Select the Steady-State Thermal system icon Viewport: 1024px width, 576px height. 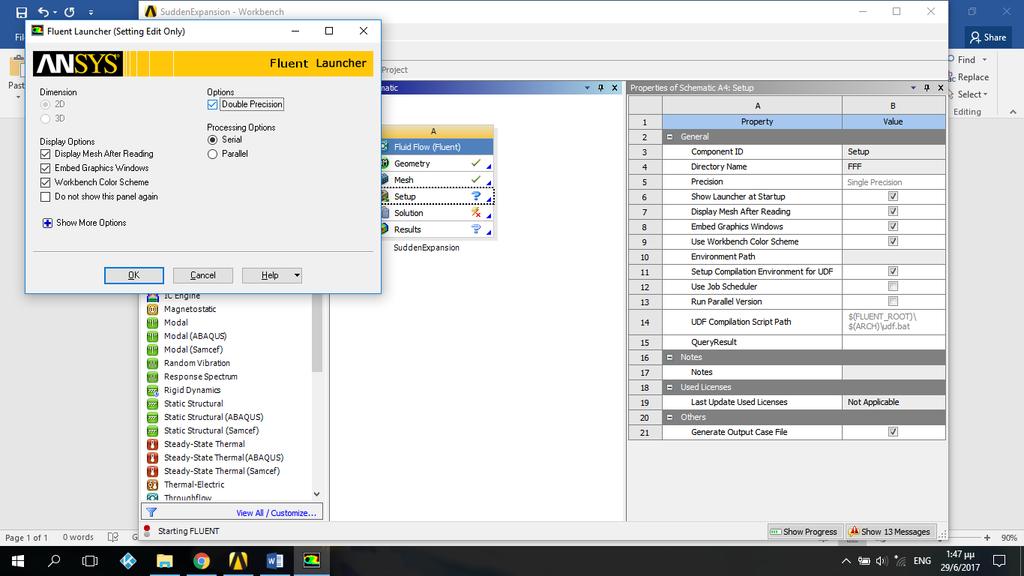[x=152, y=444]
